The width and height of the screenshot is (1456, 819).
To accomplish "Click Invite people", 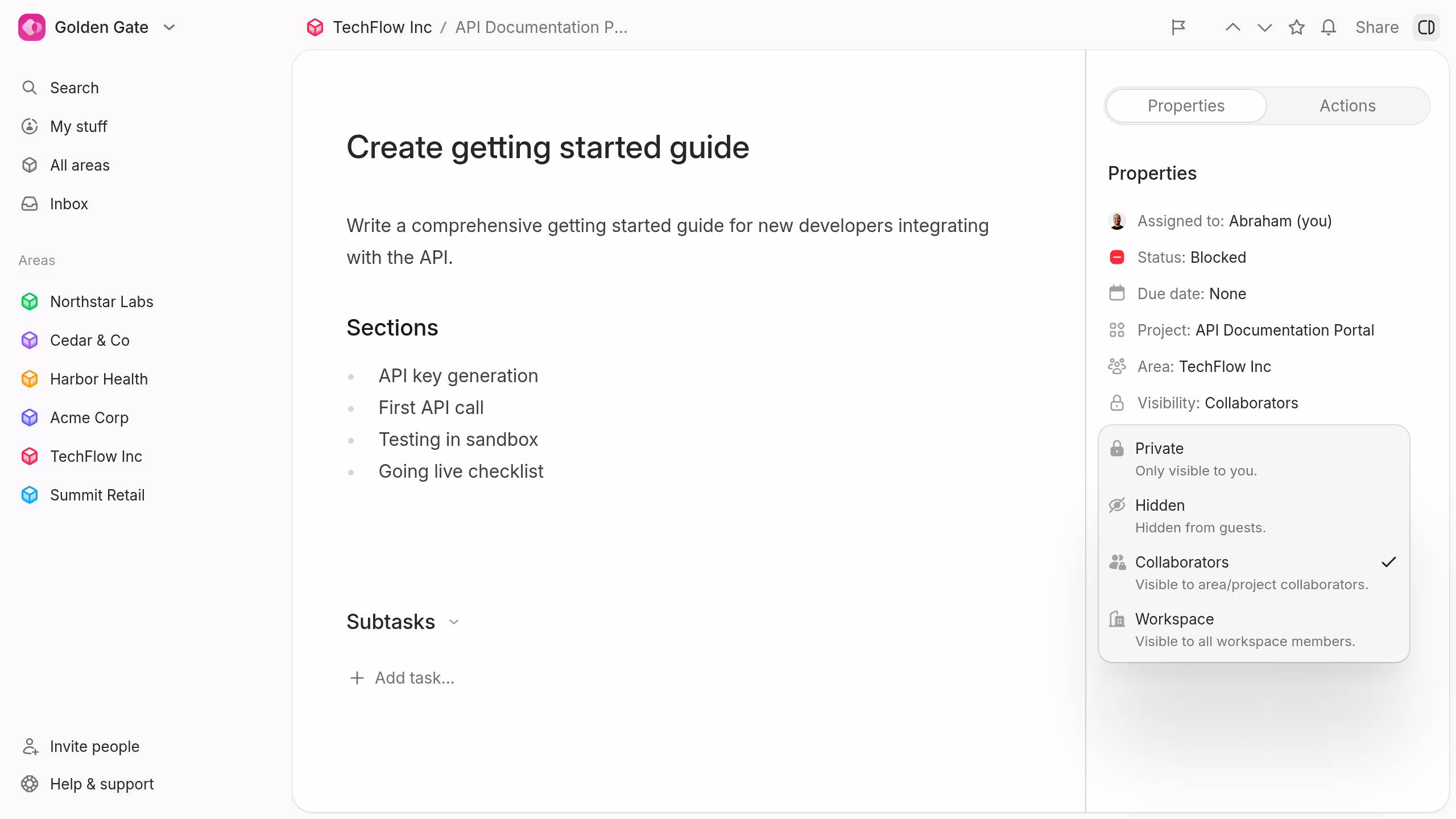I will coord(80,746).
